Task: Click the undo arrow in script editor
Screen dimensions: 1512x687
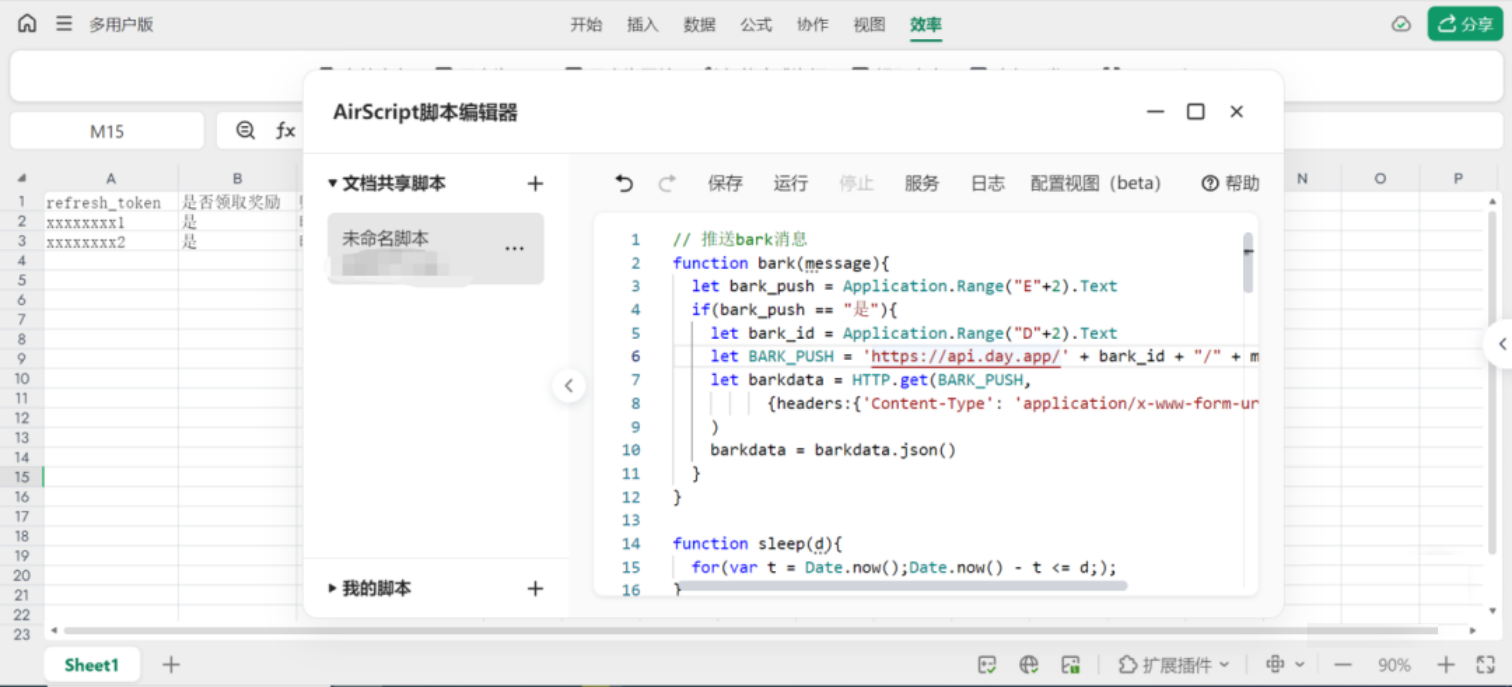Action: coord(624,183)
